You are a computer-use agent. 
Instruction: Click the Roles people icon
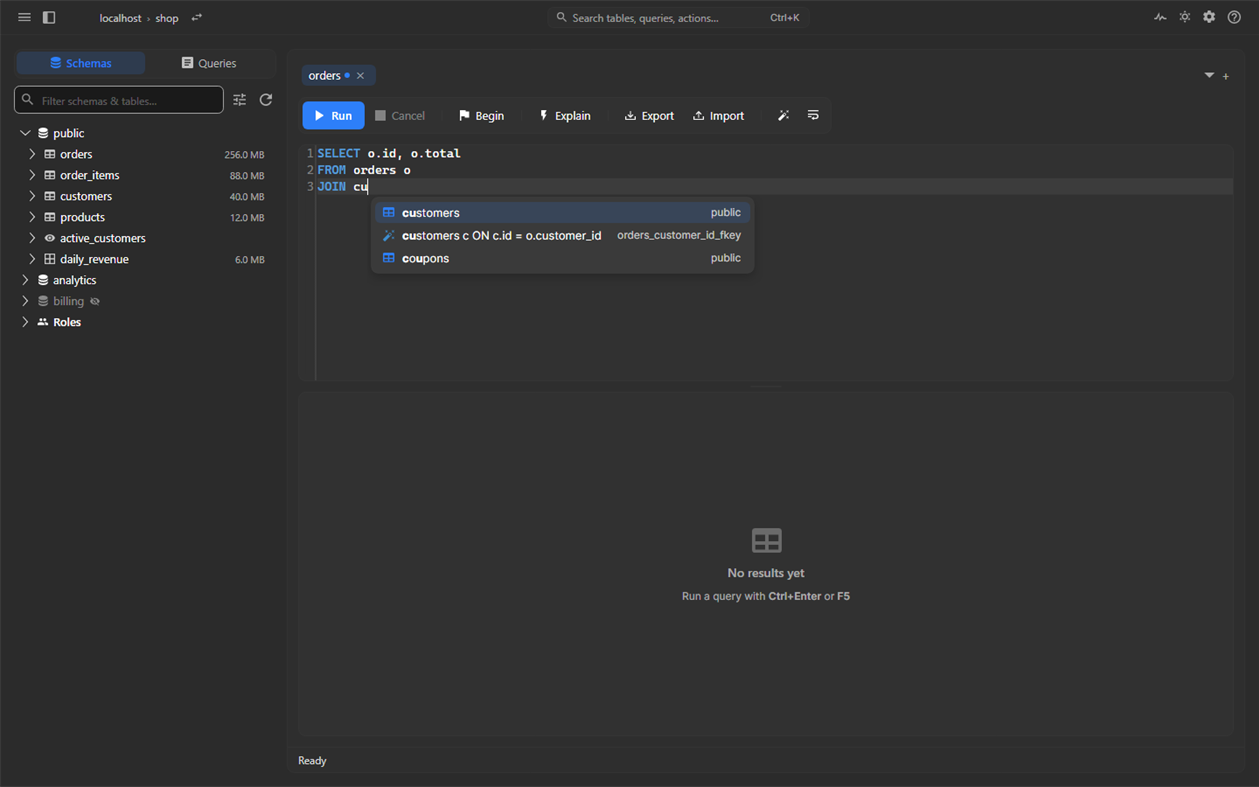tap(43, 322)
